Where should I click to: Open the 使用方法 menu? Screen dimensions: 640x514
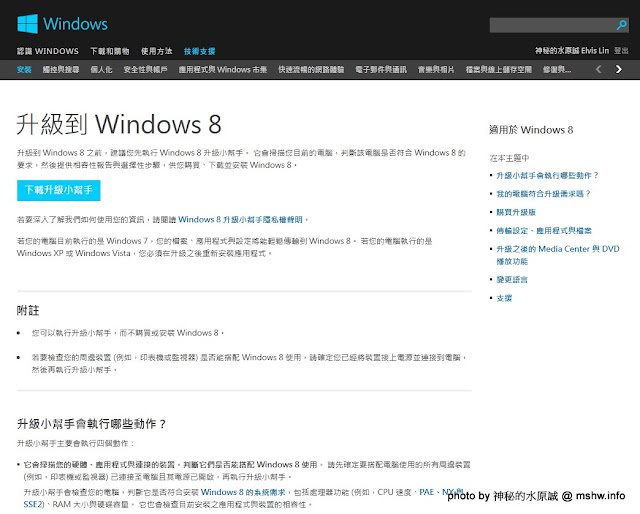pyautogui.click(x=156, y=51)
